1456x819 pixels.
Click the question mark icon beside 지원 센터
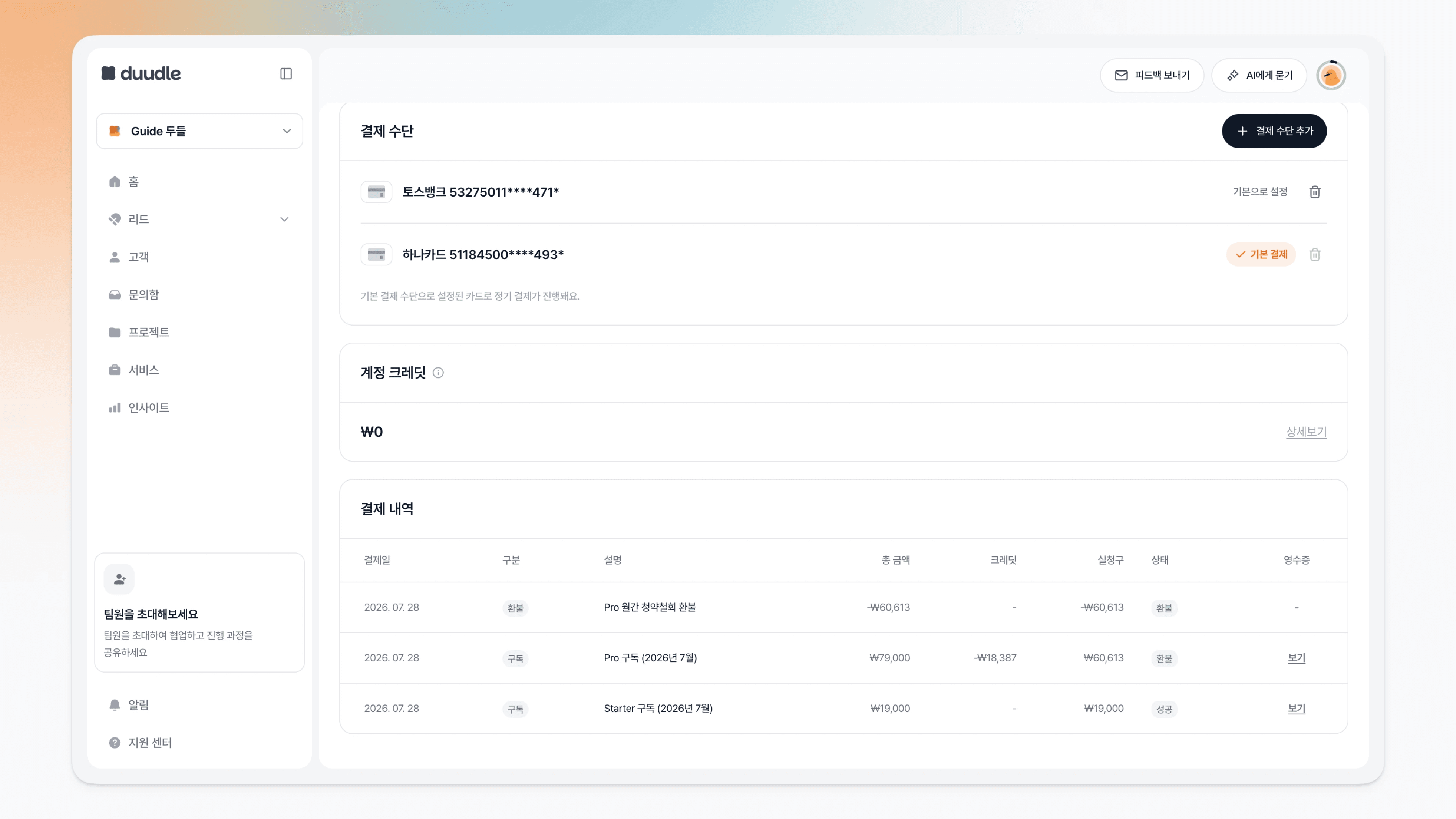115,743
